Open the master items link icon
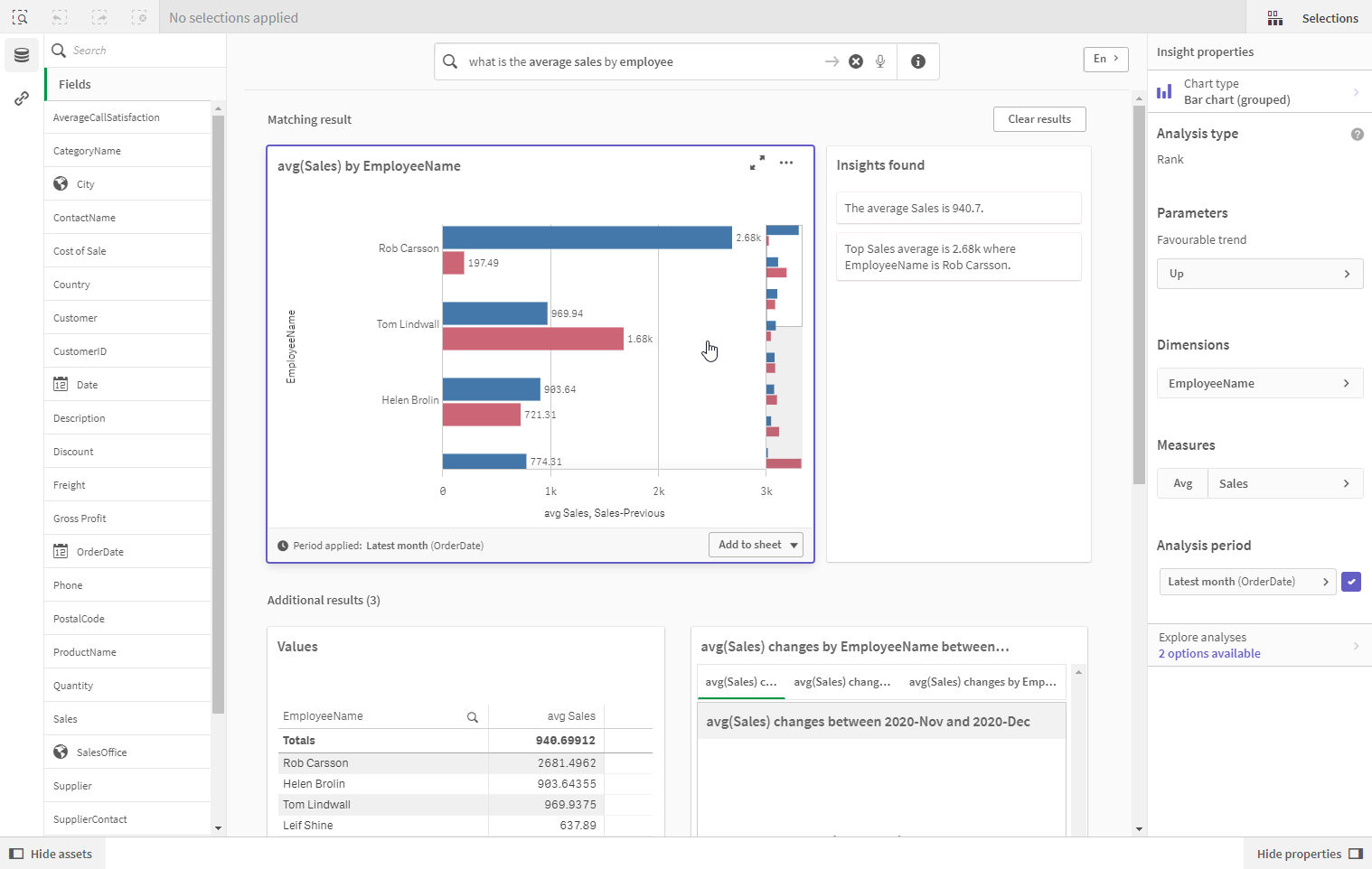The width and height of the screenshot is (1372, 869). click(22, 98)
